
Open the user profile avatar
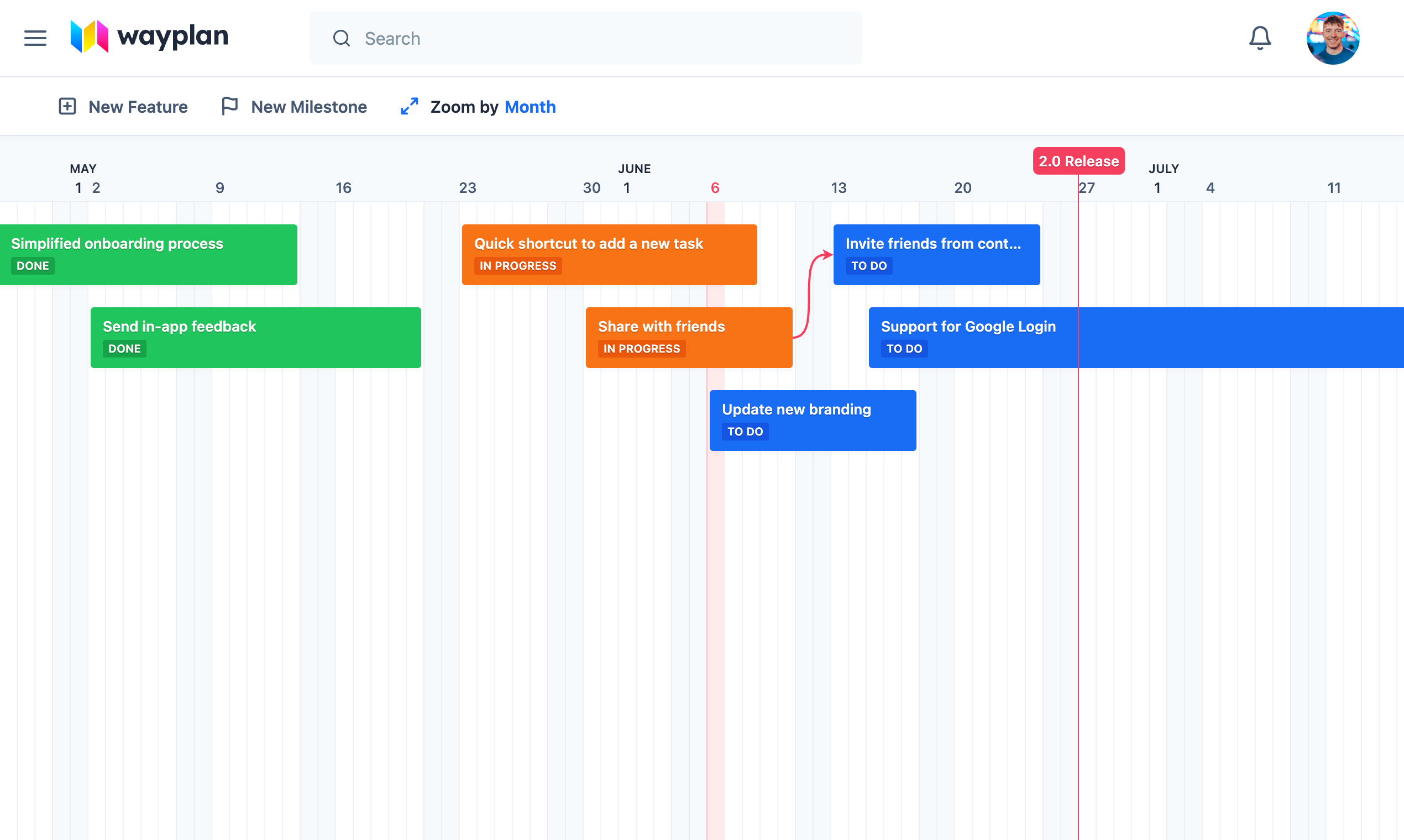(1333, 38)
